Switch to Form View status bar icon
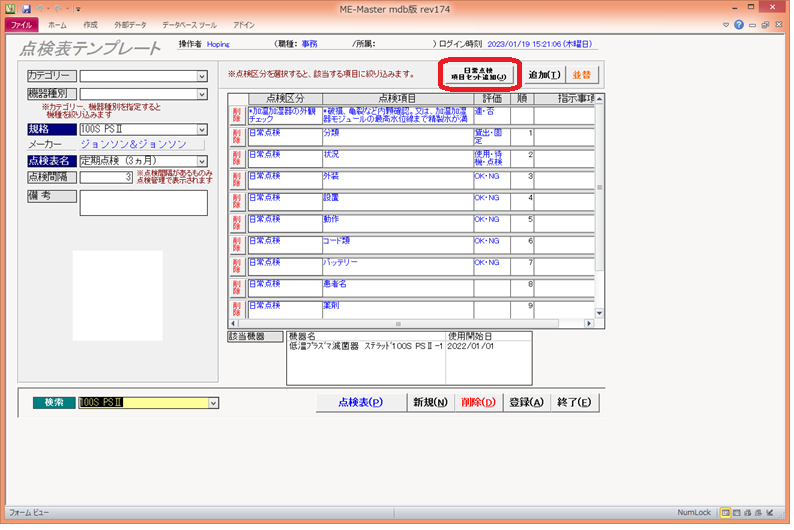Viewport: 794px width, 530px height. point(725,512)
